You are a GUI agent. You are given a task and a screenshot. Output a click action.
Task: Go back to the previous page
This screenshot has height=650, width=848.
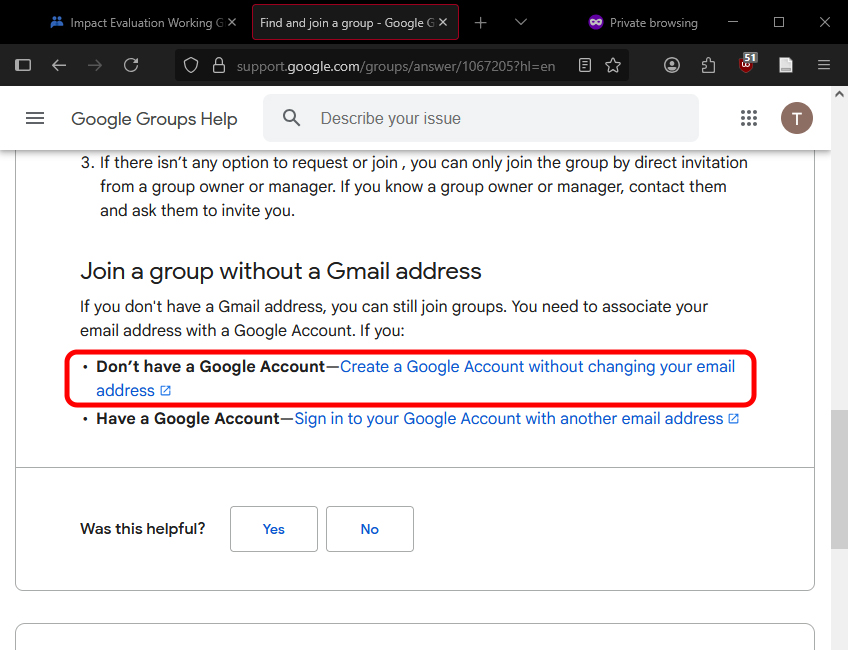[59, 65]
